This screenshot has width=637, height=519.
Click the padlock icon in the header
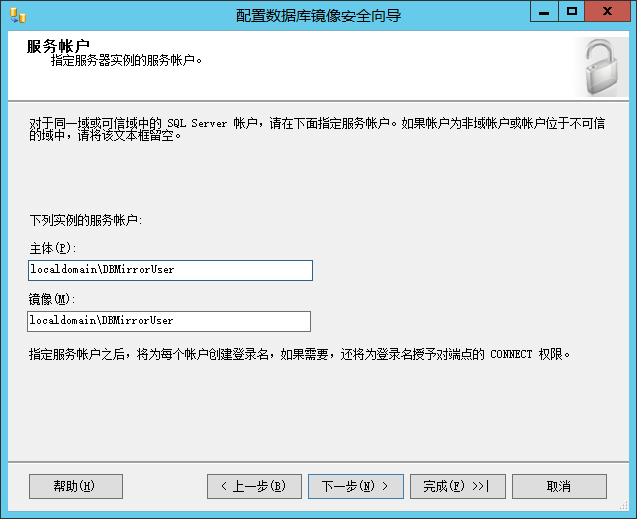[601, 67]
